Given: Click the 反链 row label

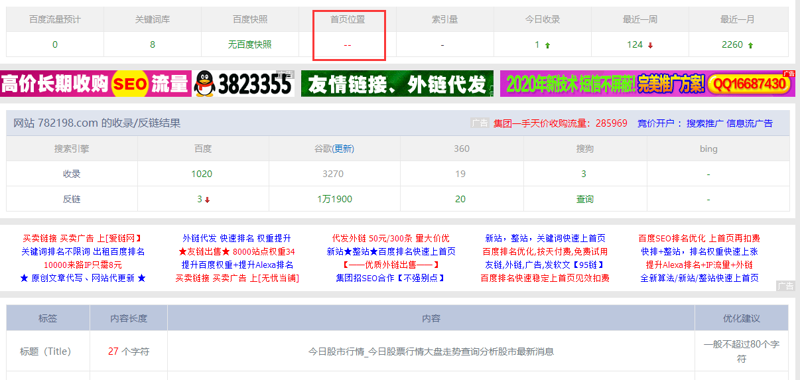Looking at the screenshot, I should pos(71,199).
